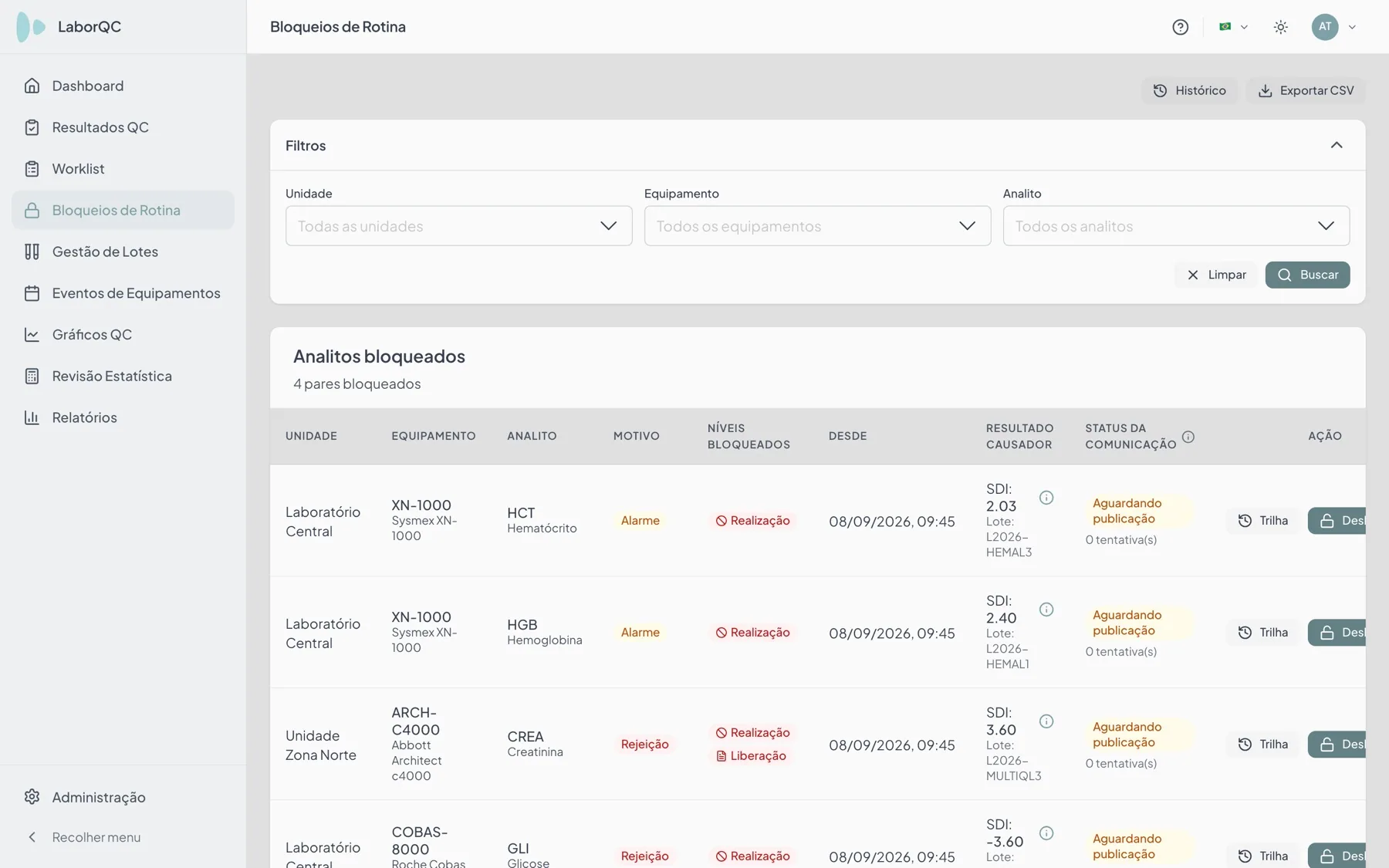The image size is (1389, 868).
Task: Click the Desde column header
Action: (847, 437)
